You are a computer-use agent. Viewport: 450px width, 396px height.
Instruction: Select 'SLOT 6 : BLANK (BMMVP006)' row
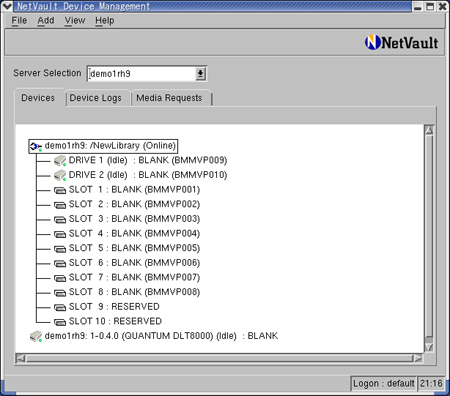click(x=127, y=263)
